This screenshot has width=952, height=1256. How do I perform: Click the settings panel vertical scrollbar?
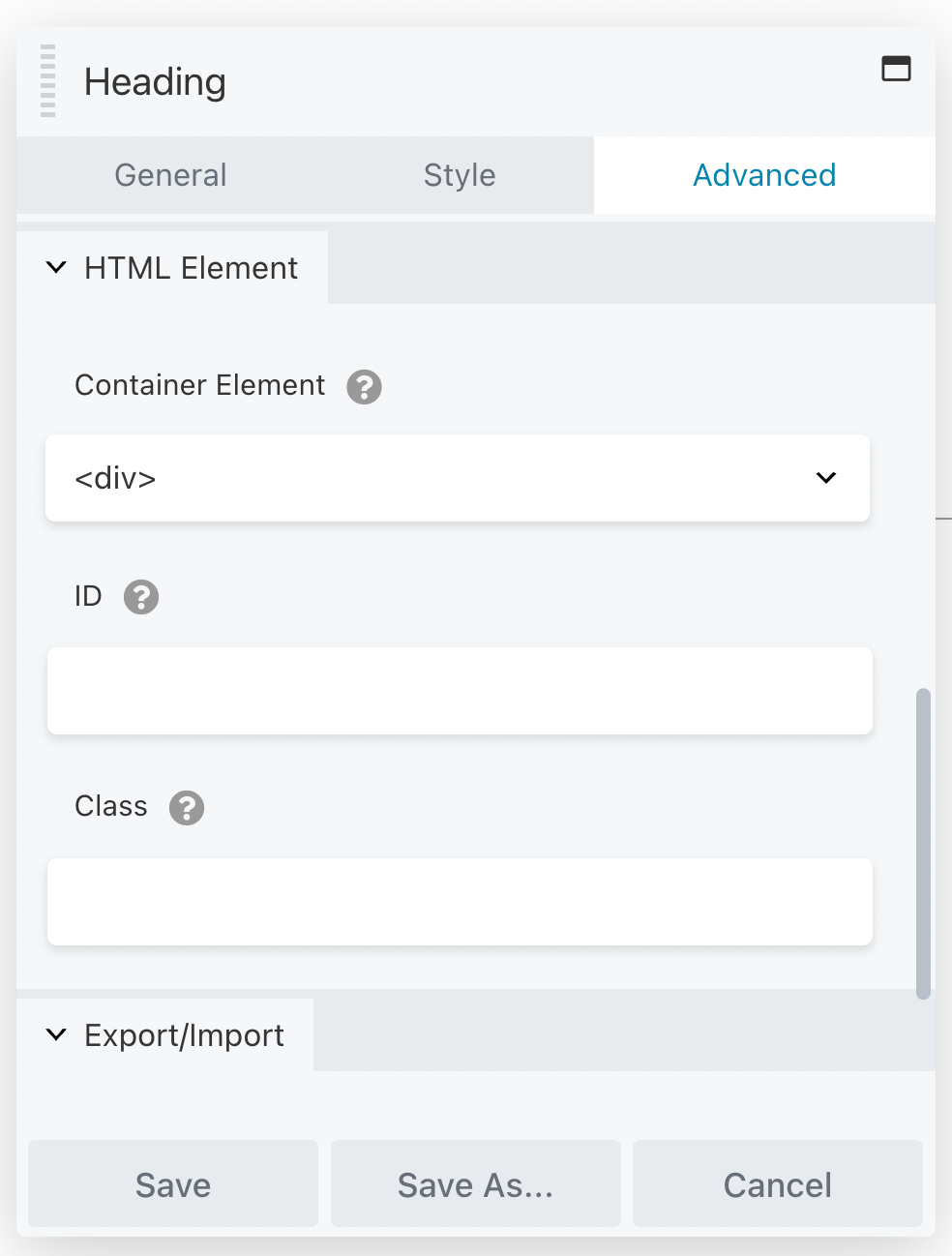(x=923, y=842)
